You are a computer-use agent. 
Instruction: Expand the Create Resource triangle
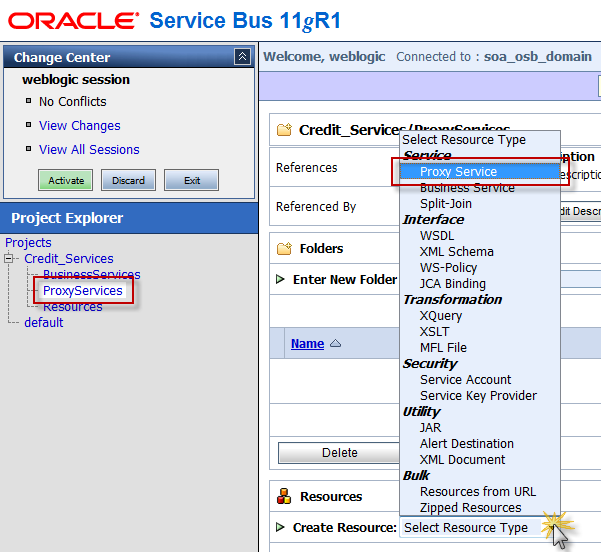click(x=280, y=527)
